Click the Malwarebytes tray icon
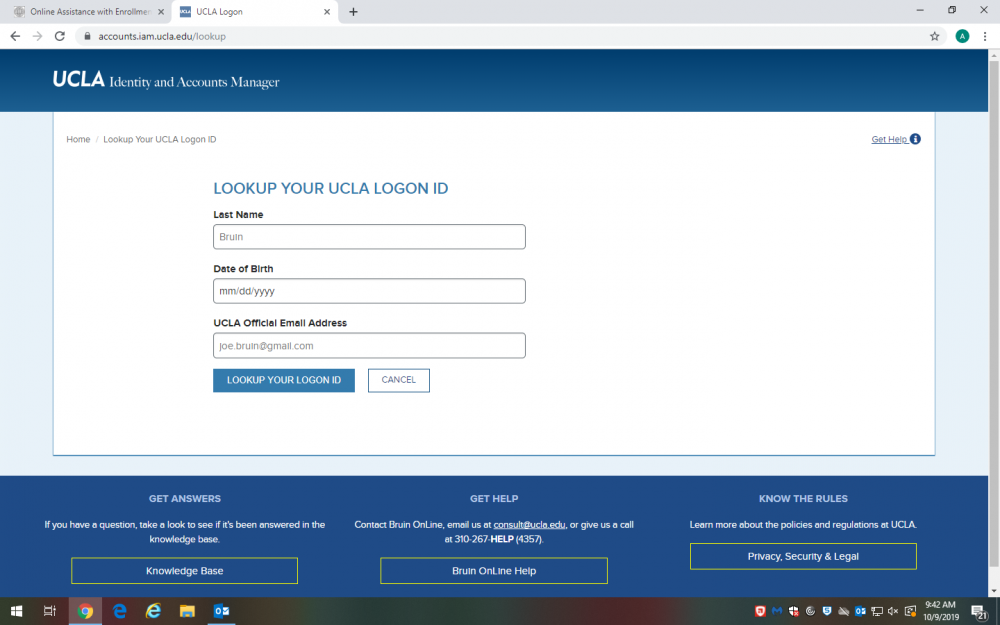Image resolution: width=1000 pixels, height=625 pixels. (777, 611)
